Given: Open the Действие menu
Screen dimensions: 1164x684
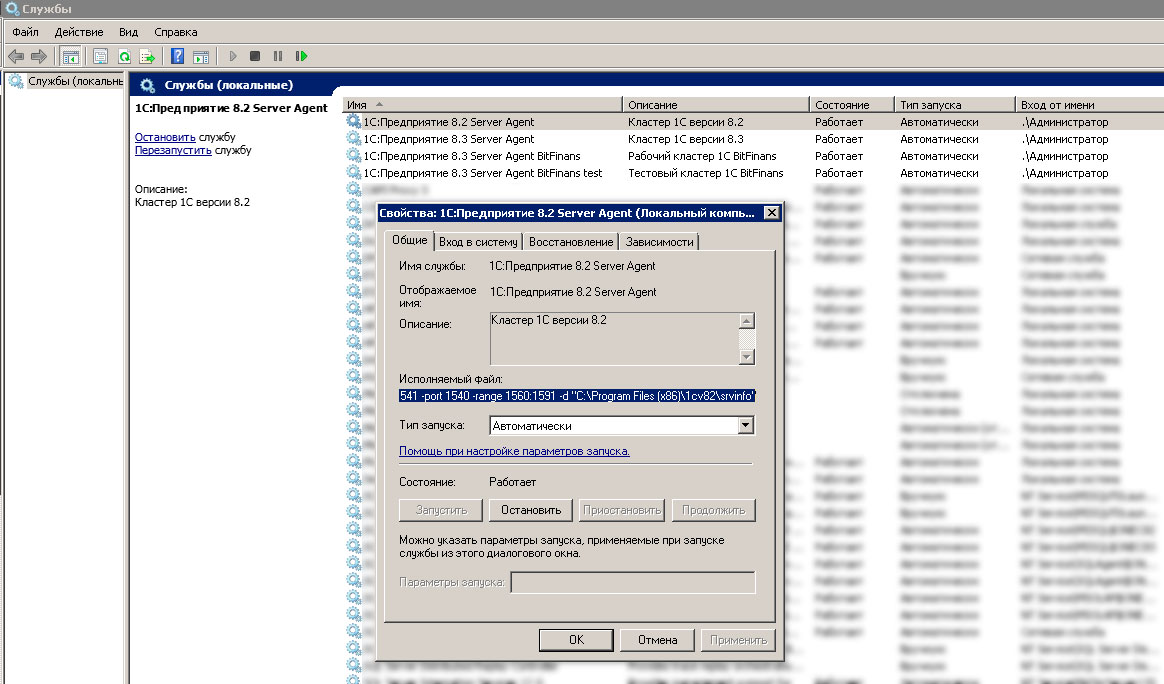Looking at the screenshot, I should pos(79,32).
